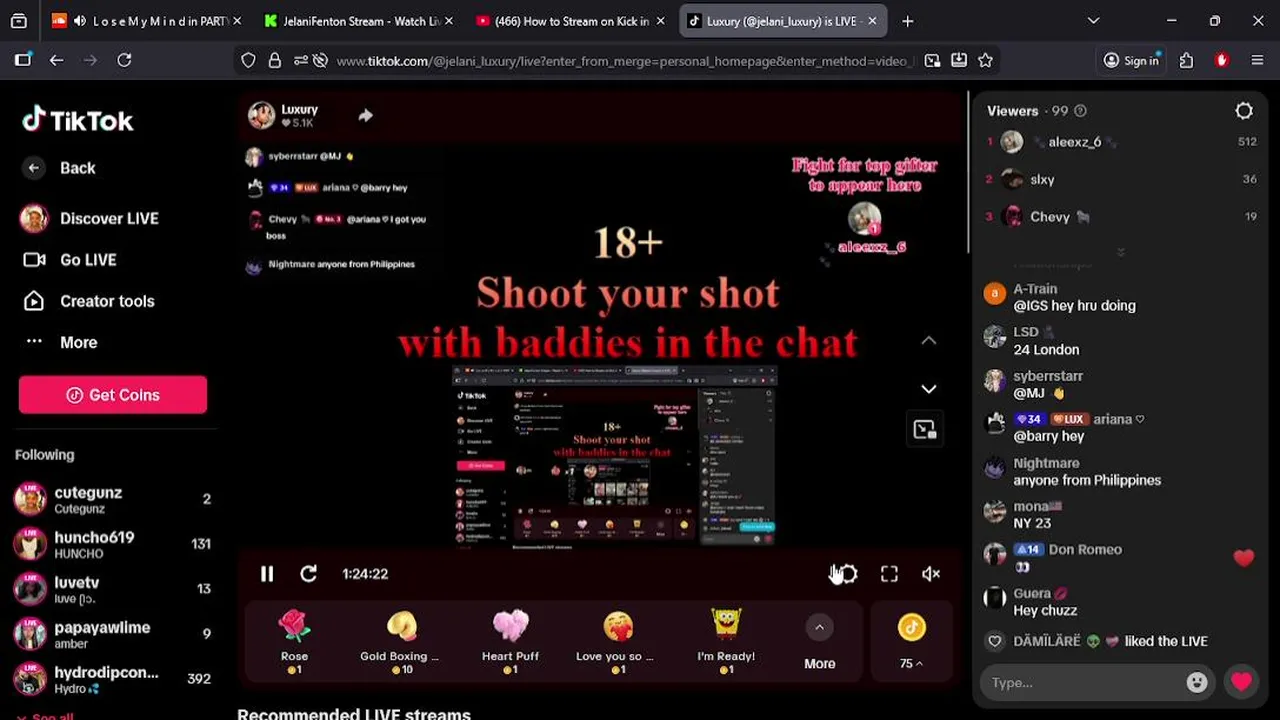Open More menu in sidebar
This screenshot has height=720, width=1280.
click(x=61, y=342)
